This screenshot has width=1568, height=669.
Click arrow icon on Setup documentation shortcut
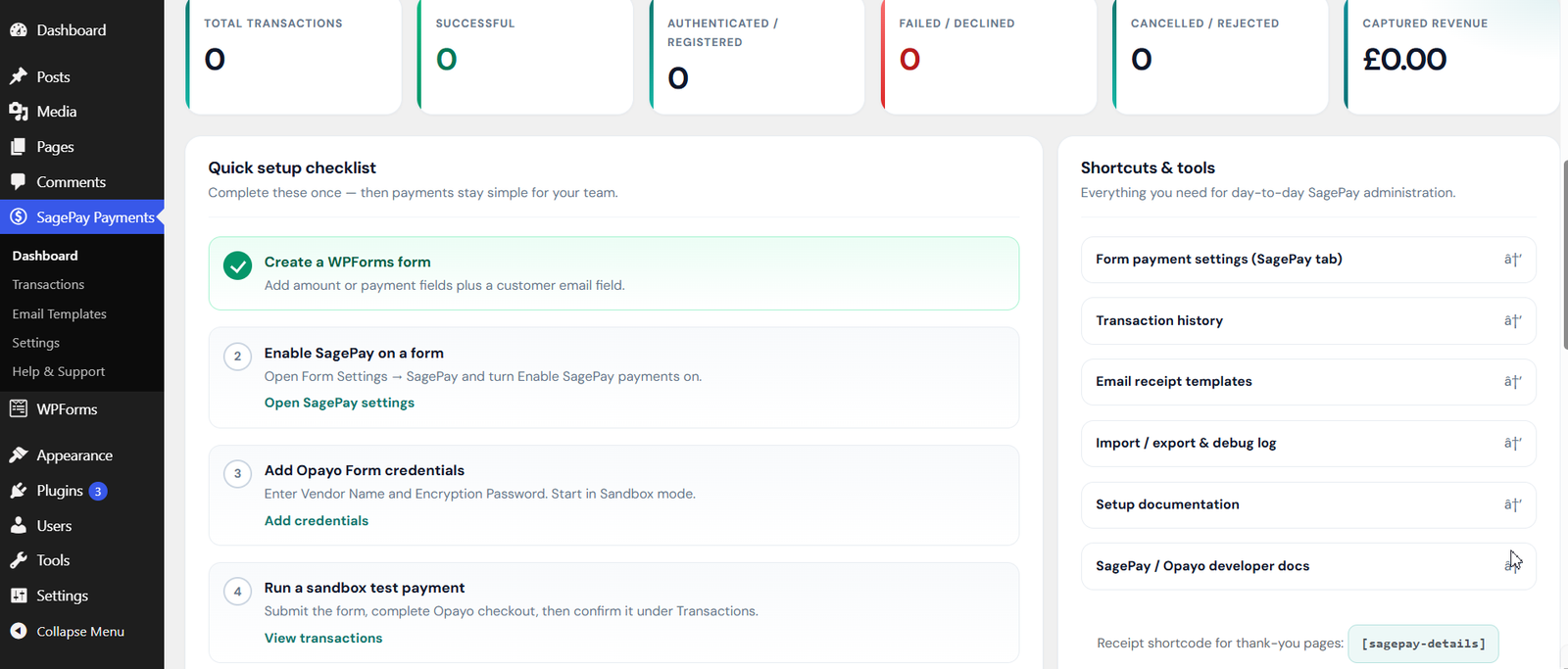1512,504
